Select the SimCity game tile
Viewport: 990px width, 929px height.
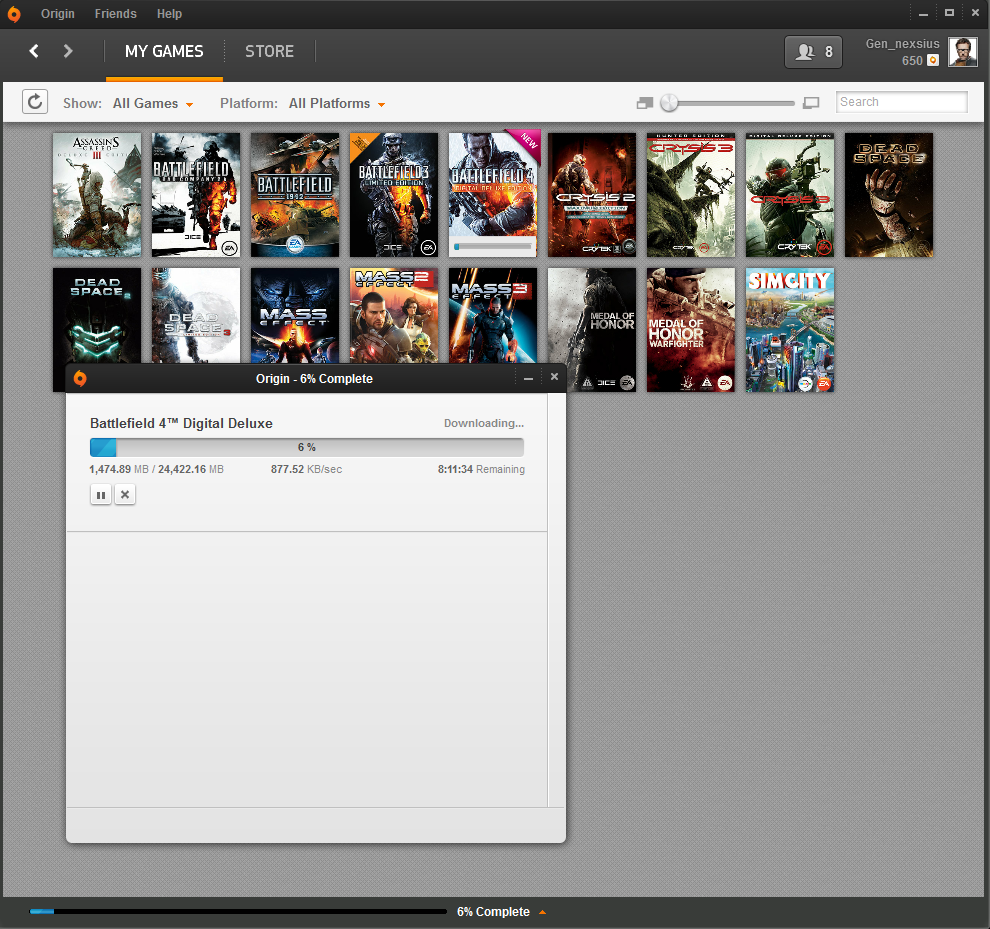[x=790, y=330]
